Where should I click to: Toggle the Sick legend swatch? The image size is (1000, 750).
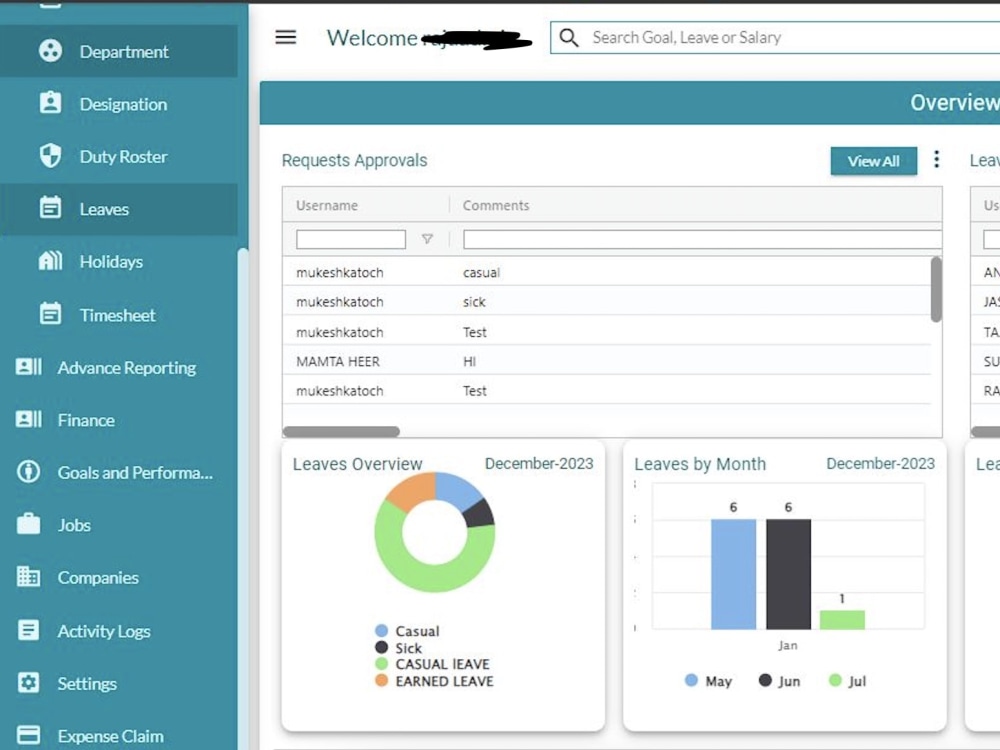381,647
